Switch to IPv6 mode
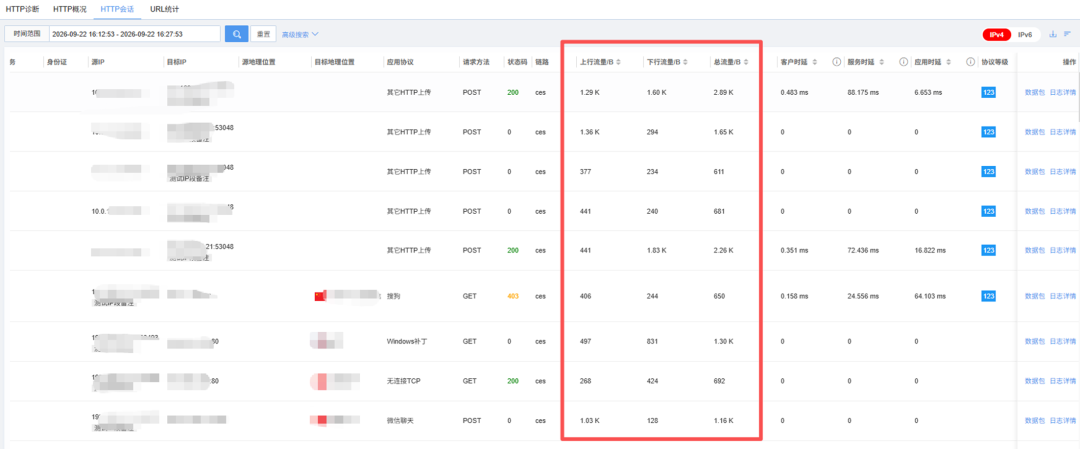Viewport: 1080px width, 449px height. point(1025,34)
